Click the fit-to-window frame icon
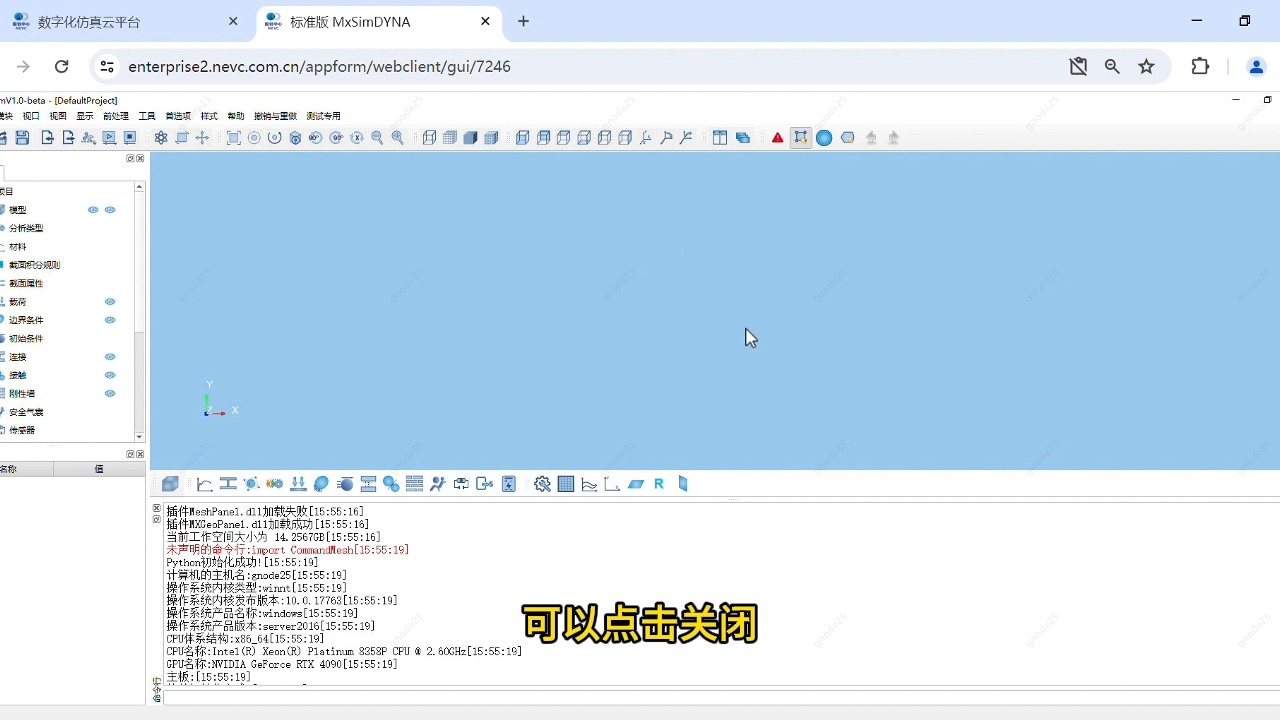This screenshot has width=1280, height=720. [233, 138]
